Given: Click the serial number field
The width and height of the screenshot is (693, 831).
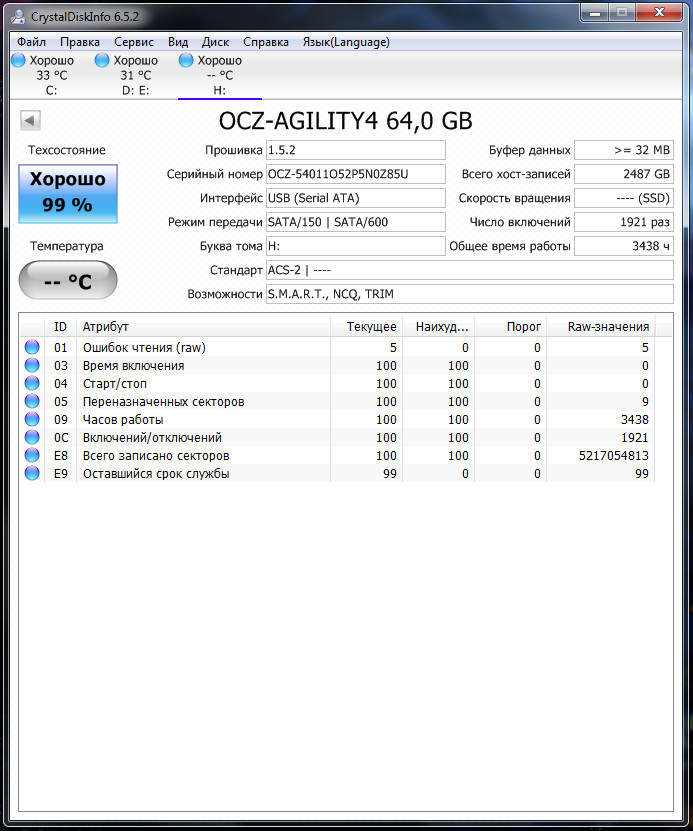Looking at the screenshot, I should (x=356, y=174).
